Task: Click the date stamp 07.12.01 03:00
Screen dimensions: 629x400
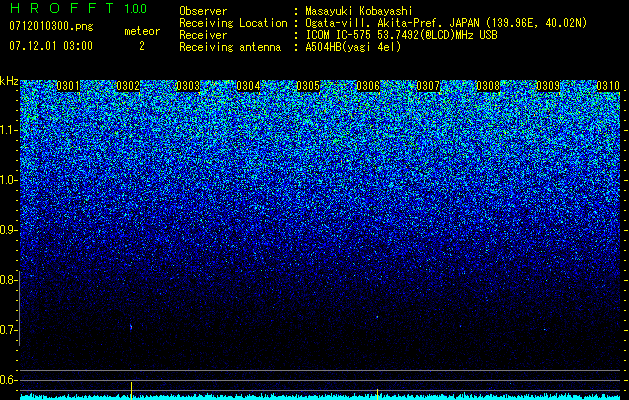Action: [51, 46]
